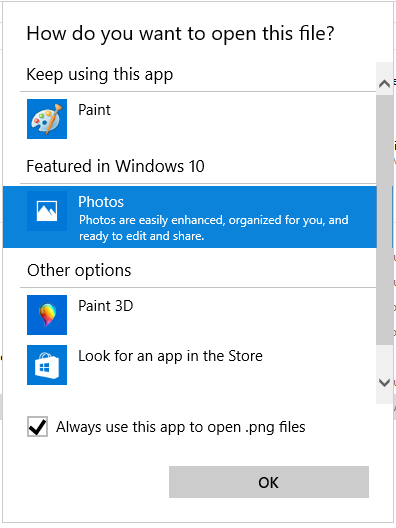Click the "How do you want to open this file?" title
396x528 pixels.
click(180, 34)
